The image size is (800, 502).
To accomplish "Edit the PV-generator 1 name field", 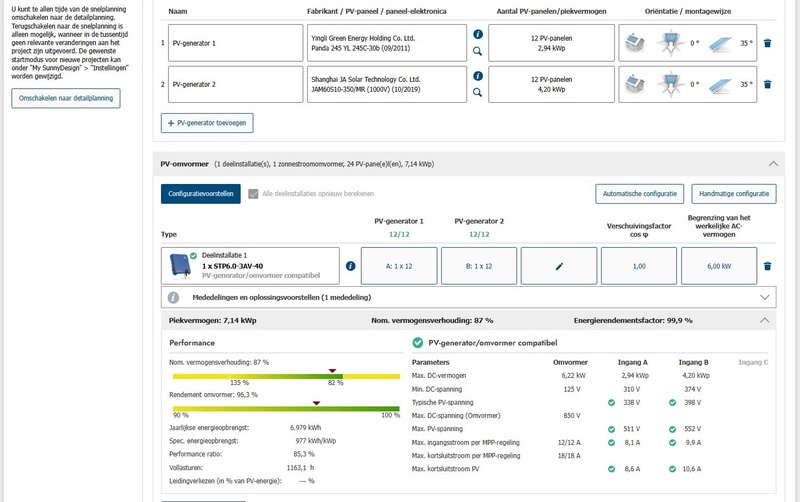I will click(x=236, y=43).
